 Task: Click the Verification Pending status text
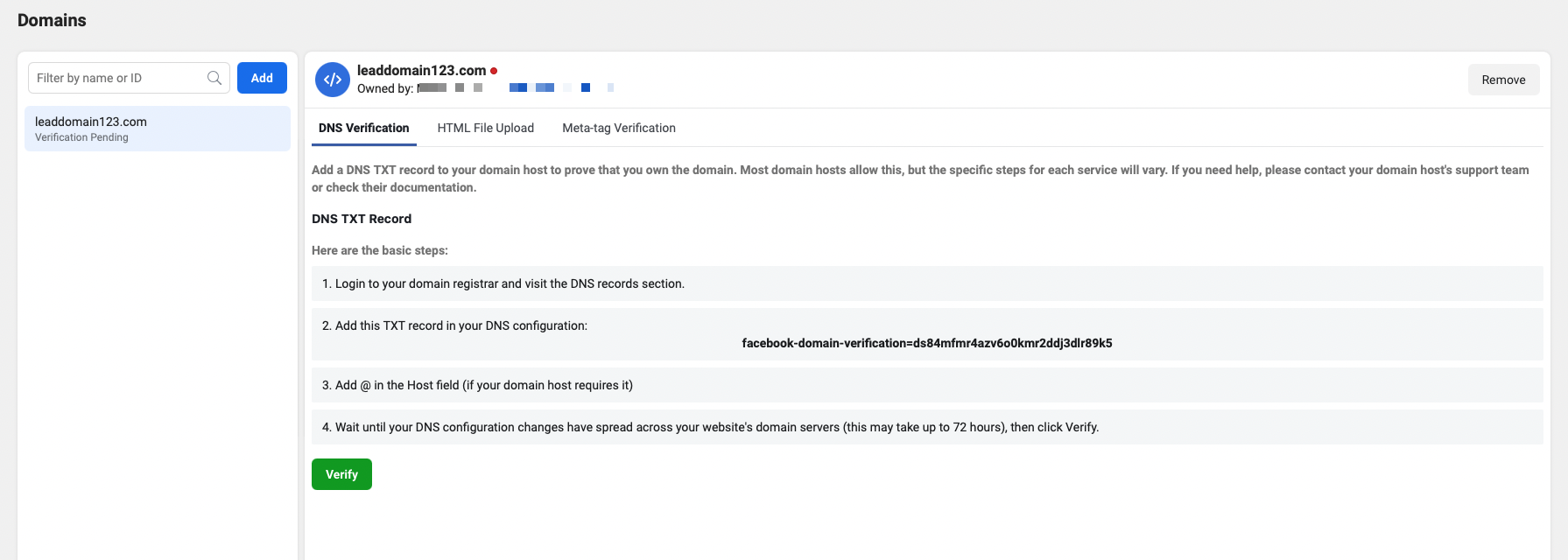click(81, 137)
